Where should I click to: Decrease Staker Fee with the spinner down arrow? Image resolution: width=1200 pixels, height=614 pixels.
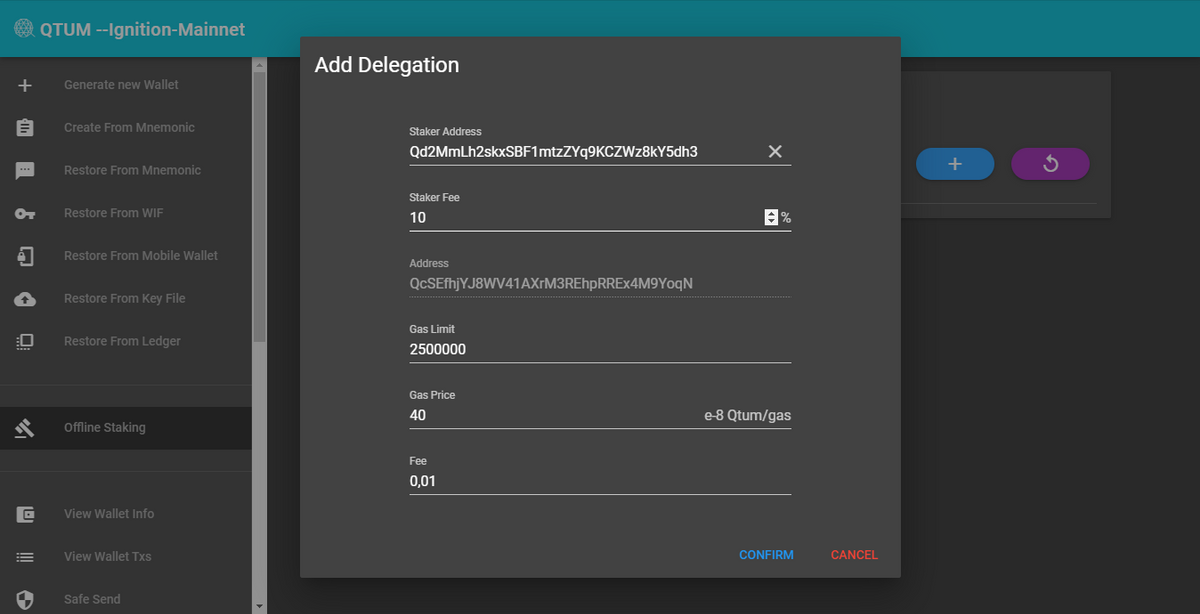point(771,221)
